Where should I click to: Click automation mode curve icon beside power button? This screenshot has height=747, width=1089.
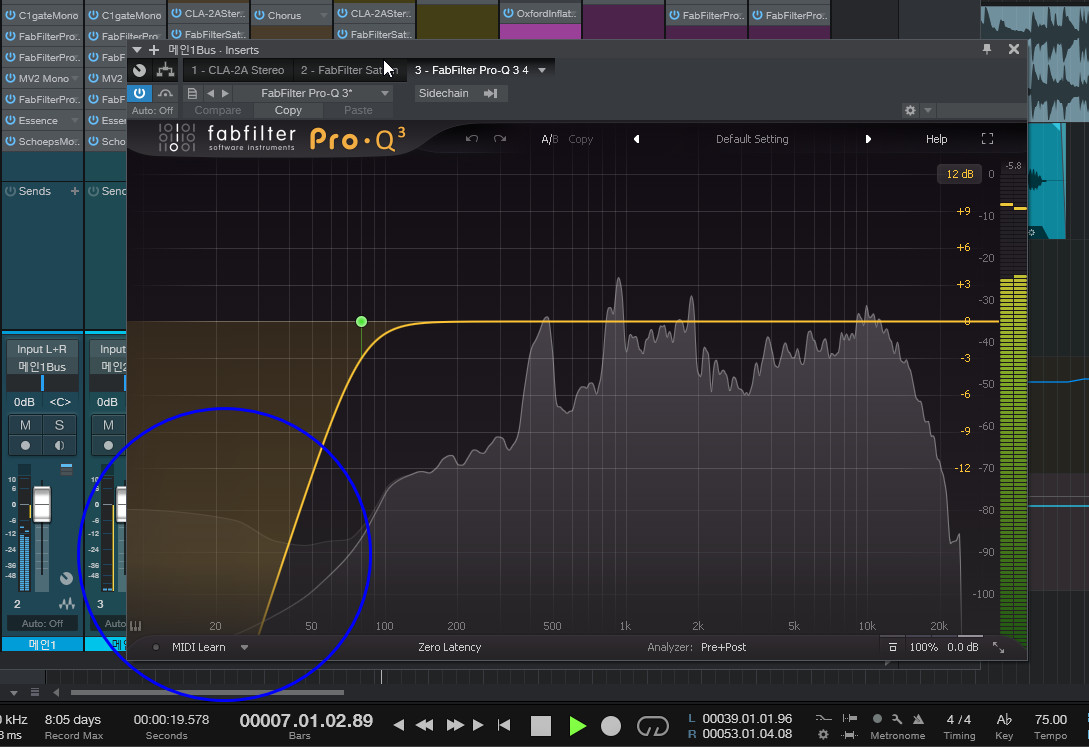coord(165,93)
